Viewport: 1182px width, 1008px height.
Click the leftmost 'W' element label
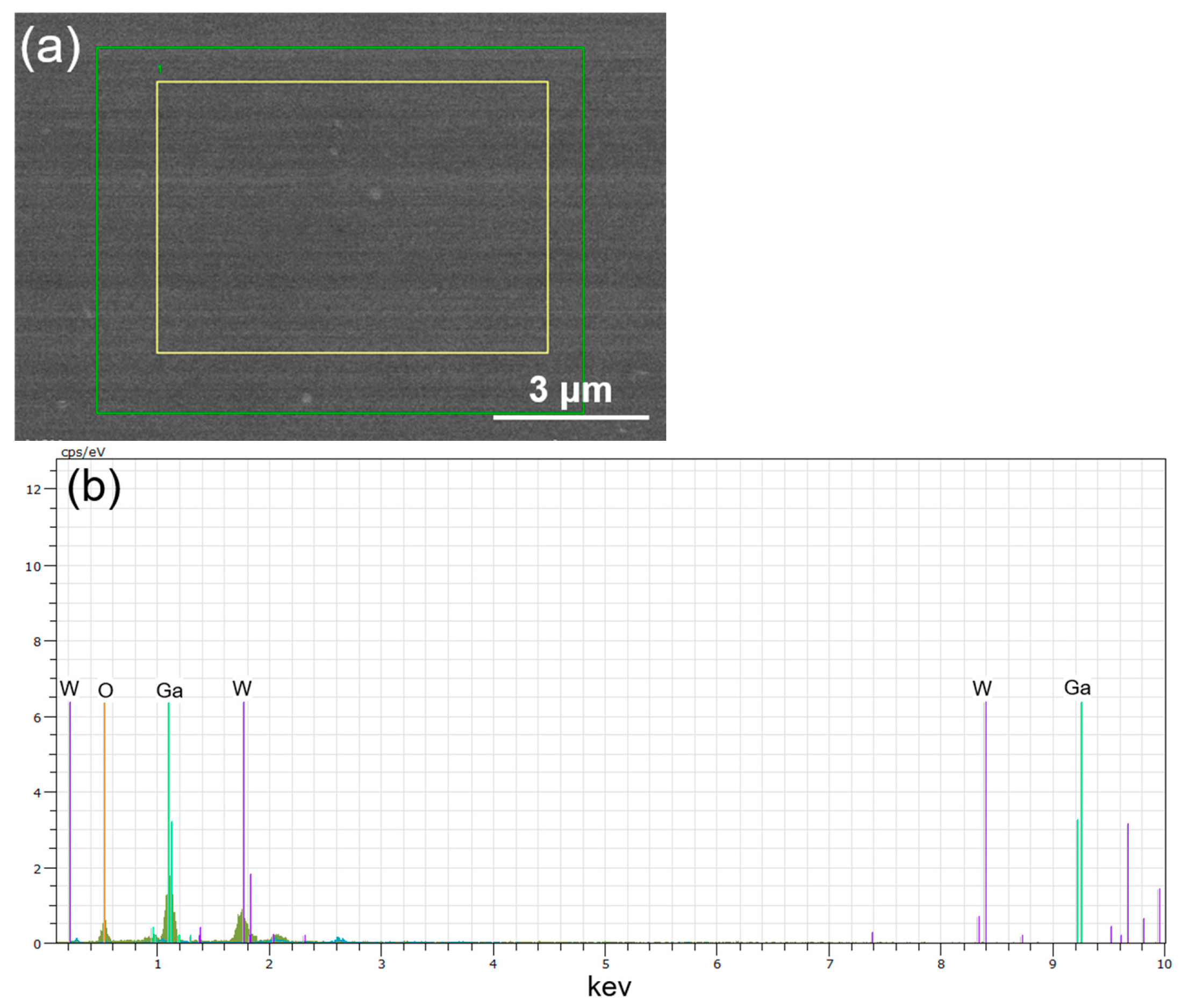tap(69, 689)
